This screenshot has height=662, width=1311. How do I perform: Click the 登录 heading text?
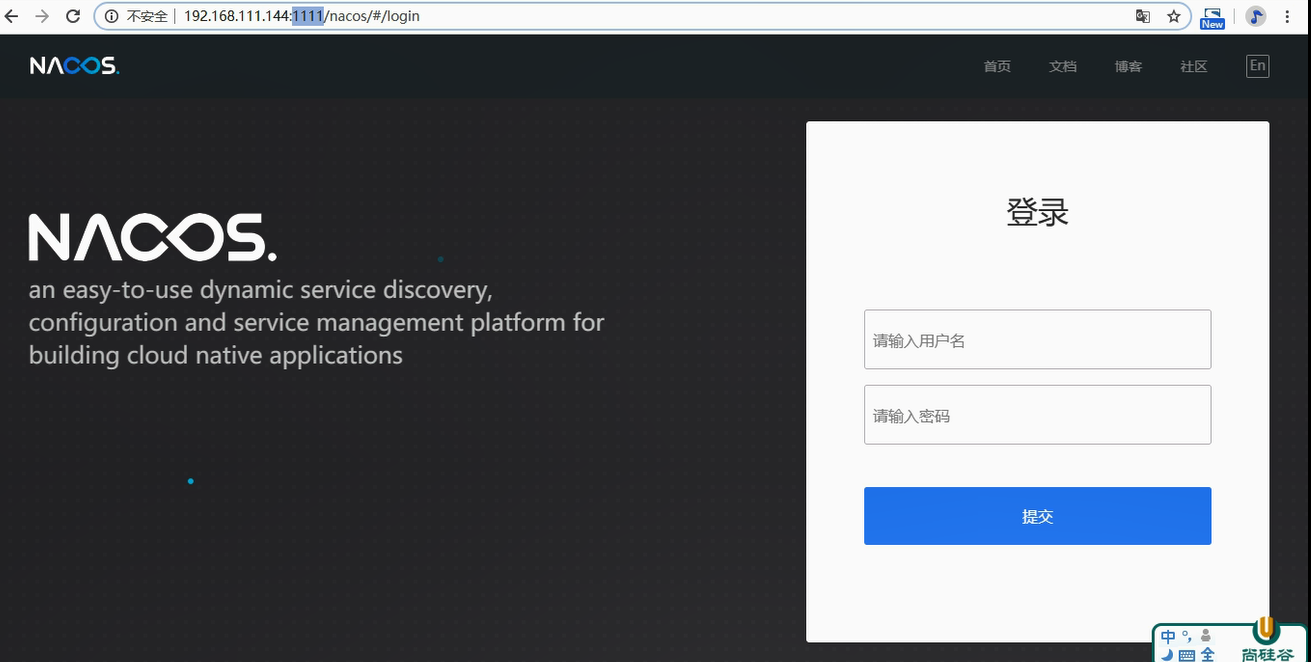[1037, 213]
